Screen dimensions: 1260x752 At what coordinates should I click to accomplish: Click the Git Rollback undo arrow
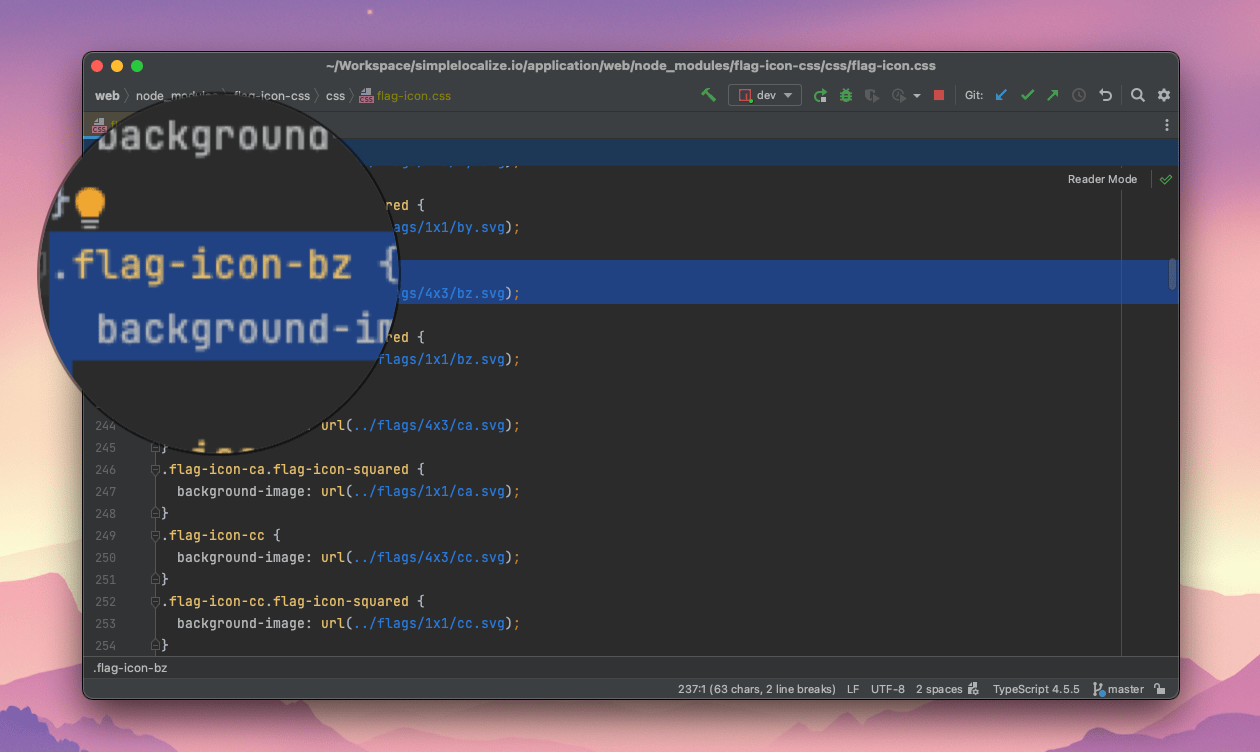1105,95
